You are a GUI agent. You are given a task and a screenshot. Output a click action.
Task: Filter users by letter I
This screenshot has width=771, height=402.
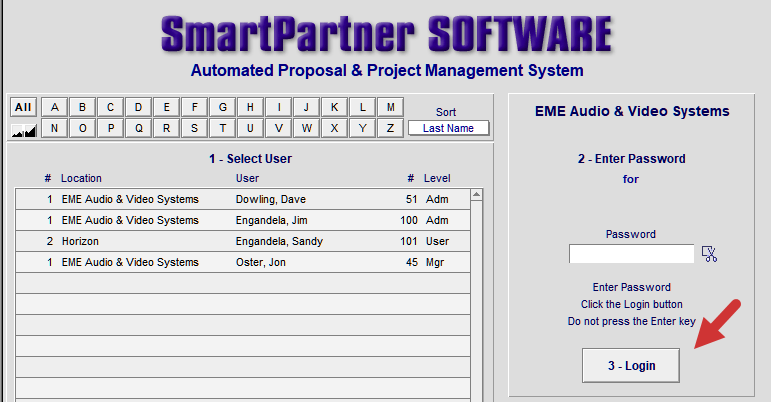click(x=279, y=107)
